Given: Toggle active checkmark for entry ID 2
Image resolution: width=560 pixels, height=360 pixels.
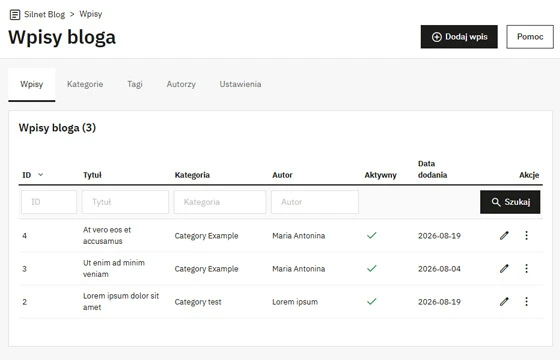Looking at the screenshot, I should point(372,302).
